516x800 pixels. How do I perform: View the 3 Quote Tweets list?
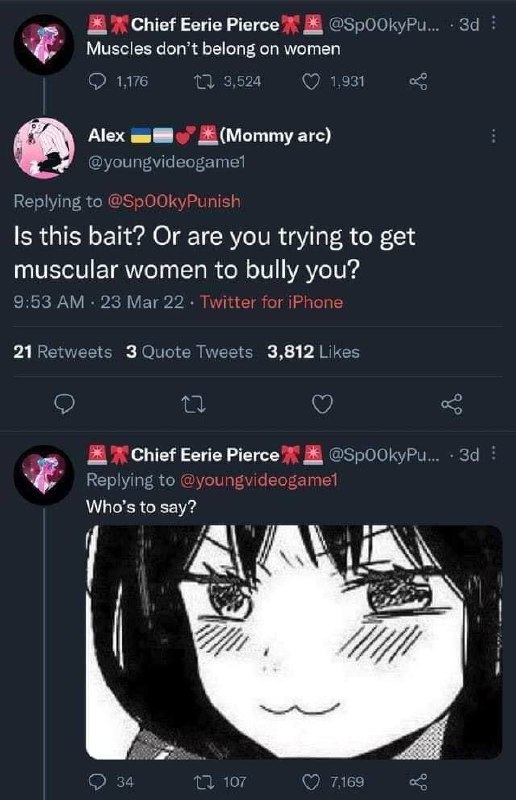189,352
